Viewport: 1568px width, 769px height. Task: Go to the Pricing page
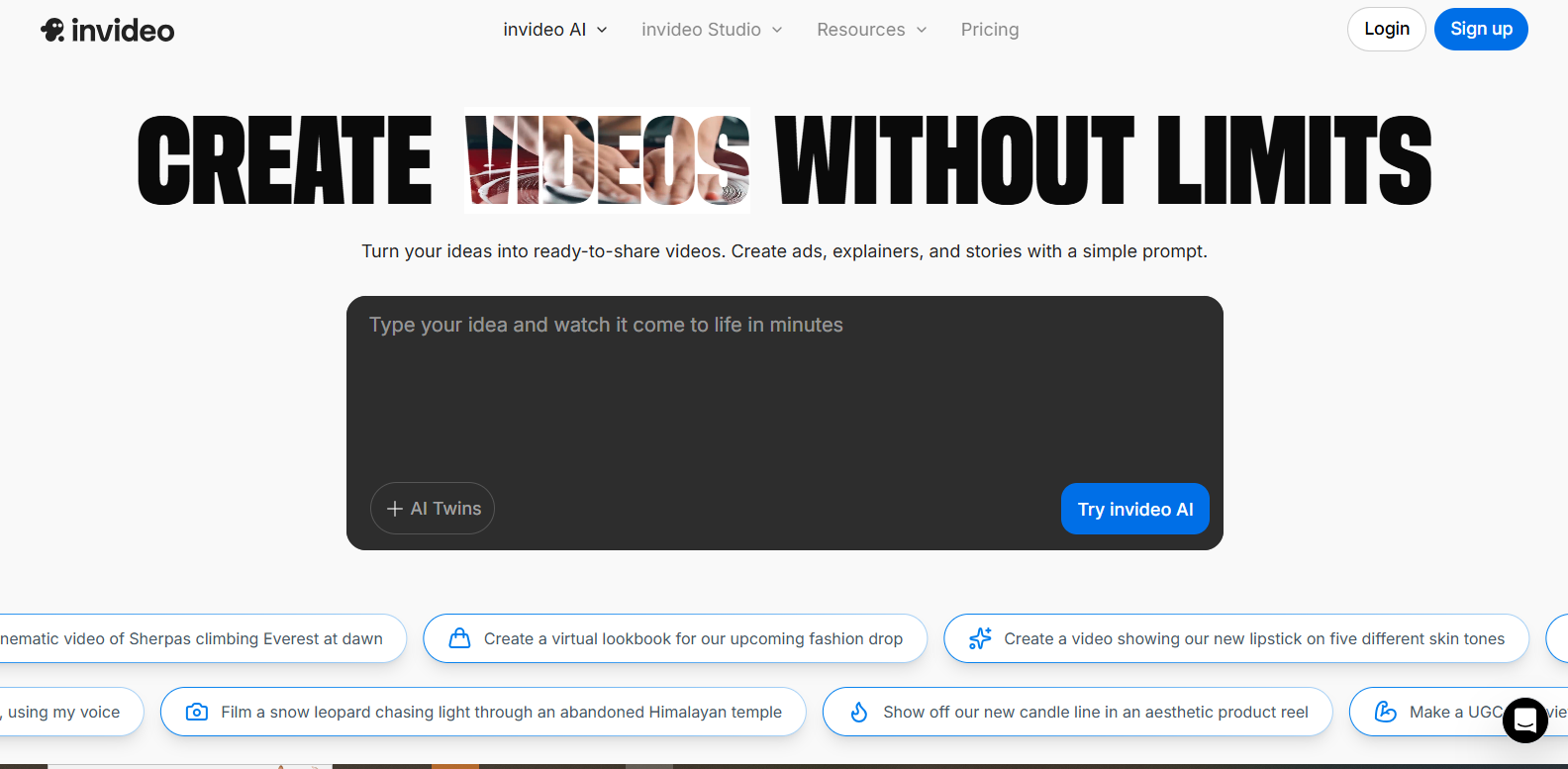click(990, 30)
